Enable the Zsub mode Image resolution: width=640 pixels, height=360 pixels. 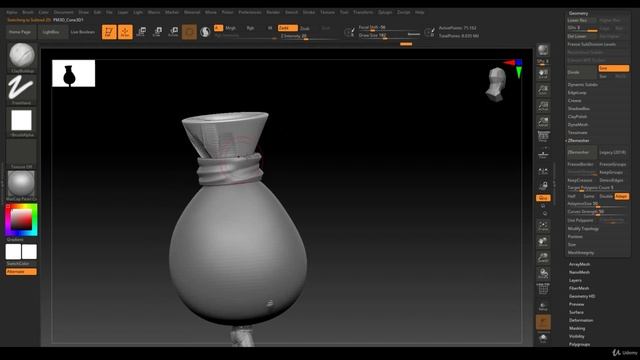pyautogui.click(x=305, y=29)
